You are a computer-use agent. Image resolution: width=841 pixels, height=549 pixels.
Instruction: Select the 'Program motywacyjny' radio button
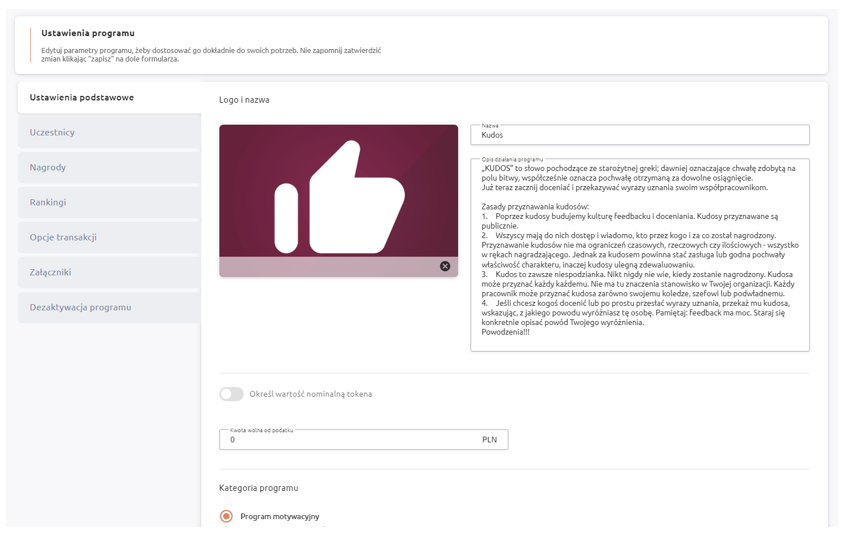tap(226, 516)
